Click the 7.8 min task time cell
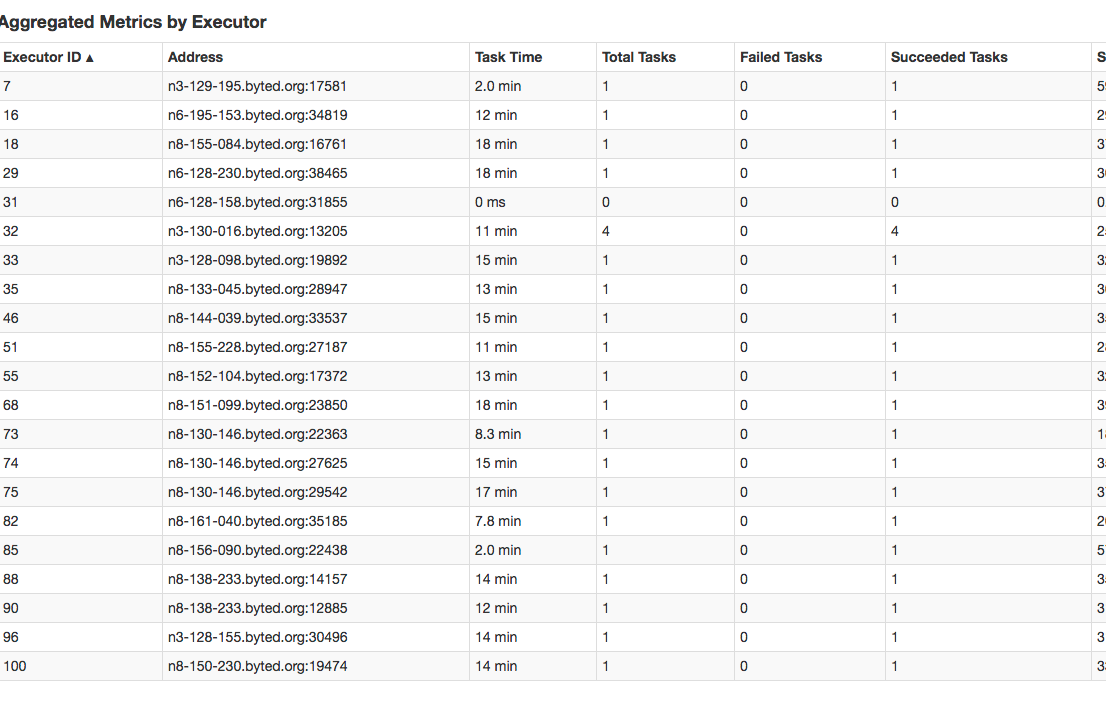This screenshot has height=702, width=1106. pos(533,521)
